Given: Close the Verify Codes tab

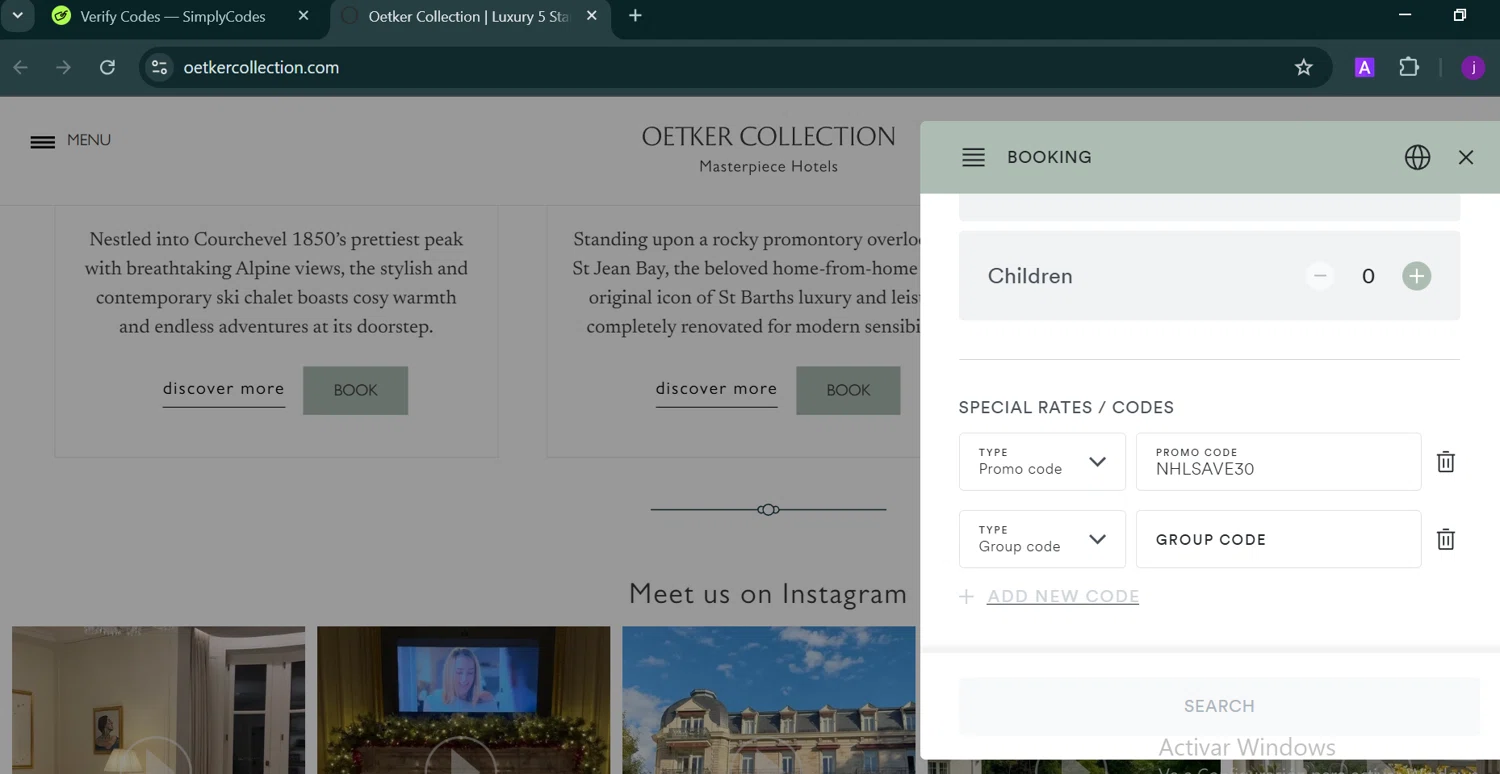Looking at the screenshot, I should pyautogui.click(x=303, y=16).
